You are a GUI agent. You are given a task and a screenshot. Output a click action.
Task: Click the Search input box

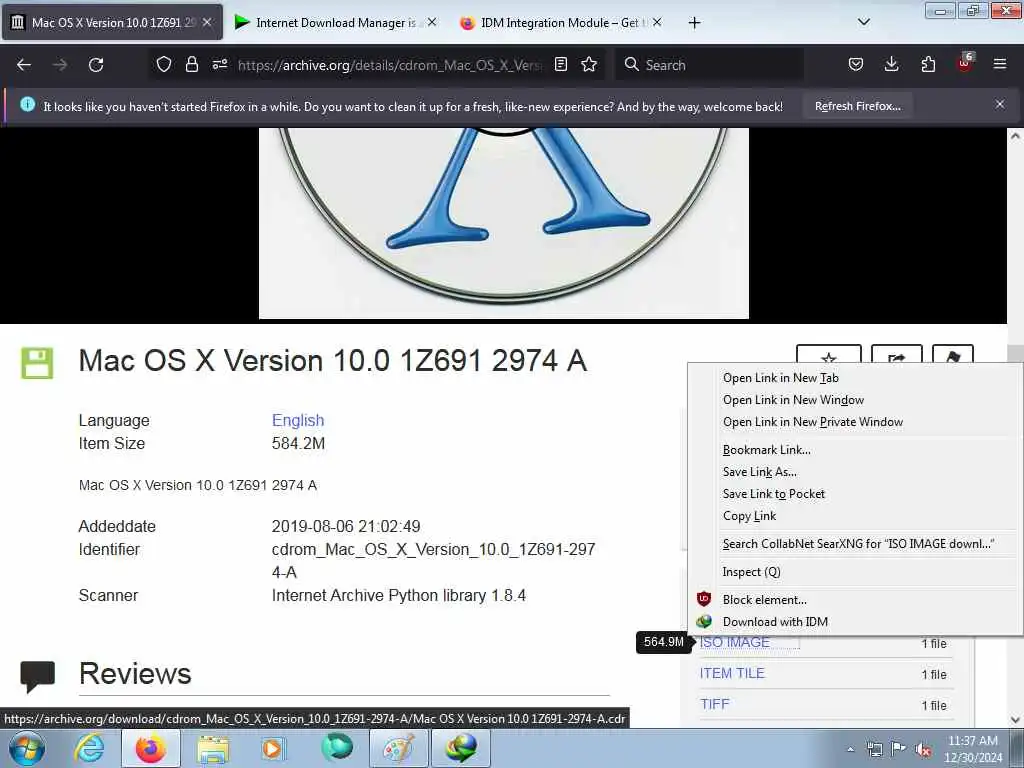[x=709, y=65]
